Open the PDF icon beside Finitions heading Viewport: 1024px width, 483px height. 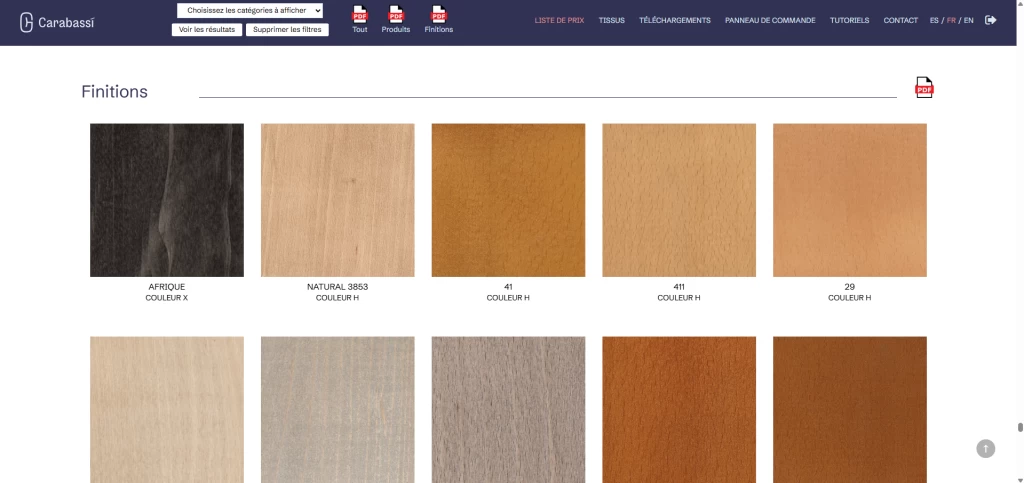pos(924,88)
